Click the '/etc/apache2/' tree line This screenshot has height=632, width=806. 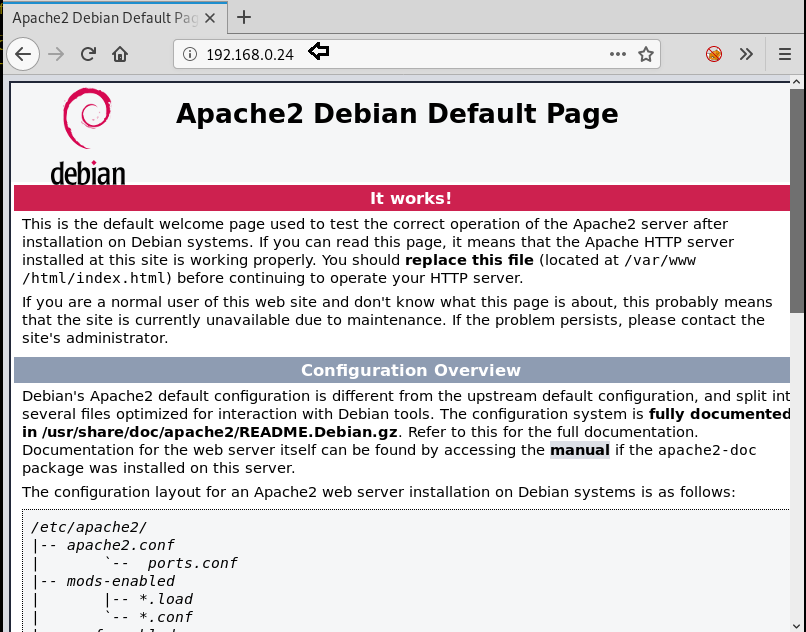89,527
